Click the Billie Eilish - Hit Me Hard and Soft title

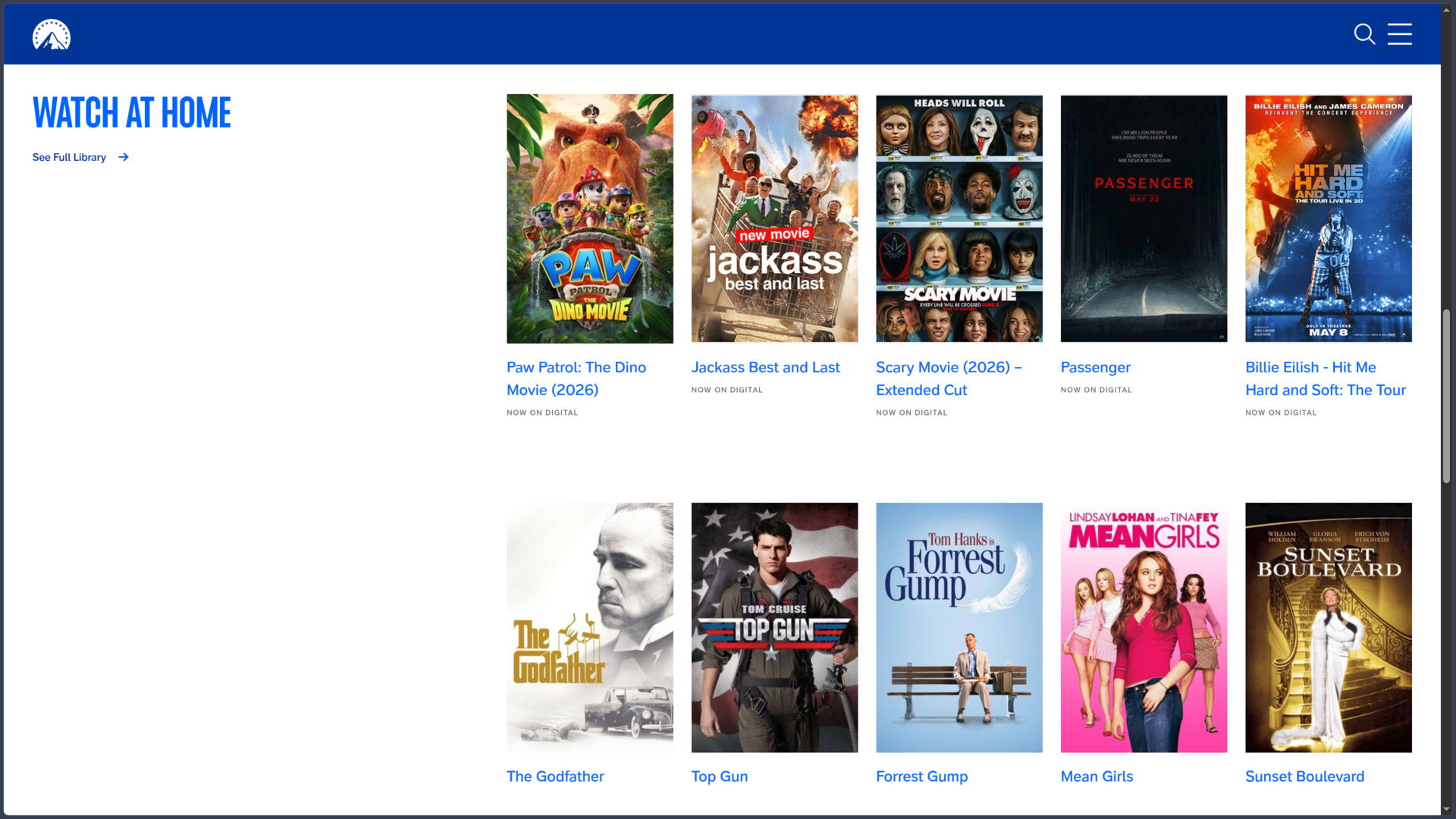click(x=1326, y=378)
